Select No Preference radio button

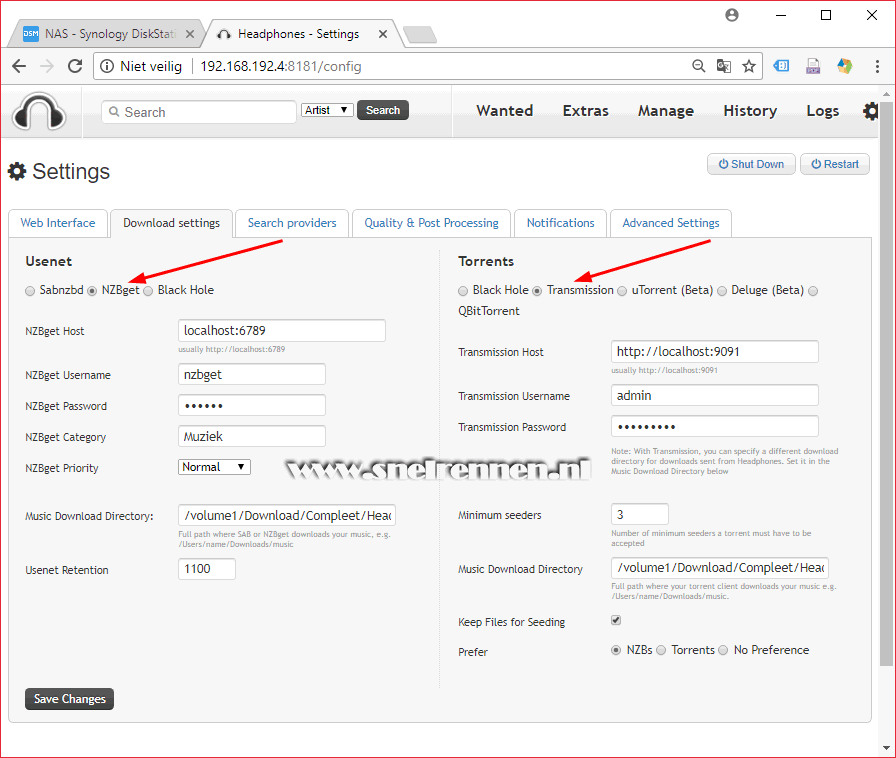tap(723, 650)
